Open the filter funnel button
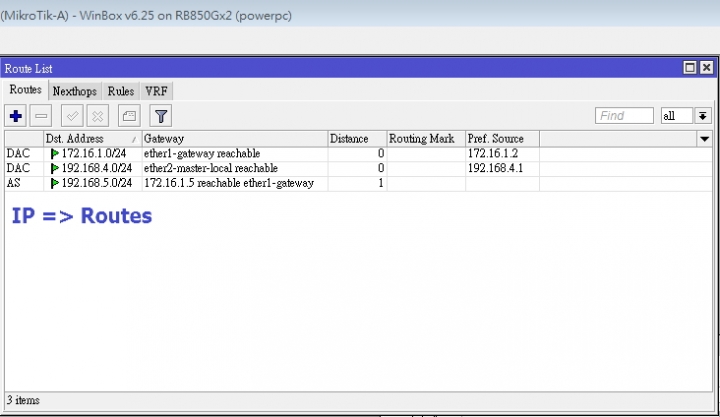720x417 pixels. (161, 116)
